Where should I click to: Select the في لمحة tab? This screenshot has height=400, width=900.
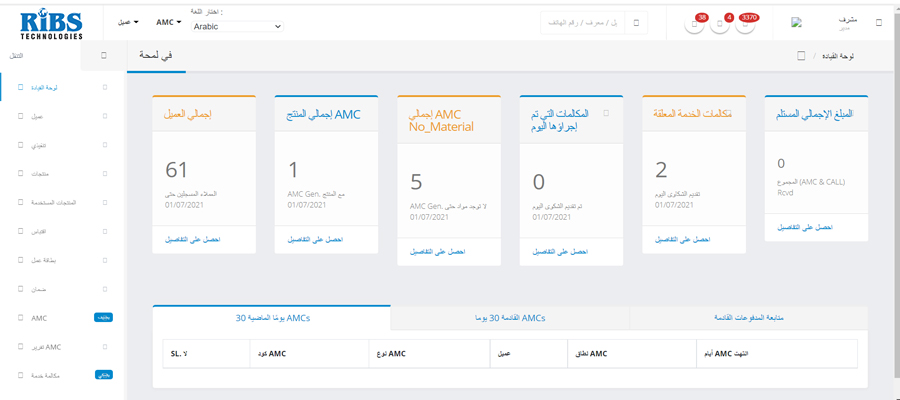pos(155,56)
